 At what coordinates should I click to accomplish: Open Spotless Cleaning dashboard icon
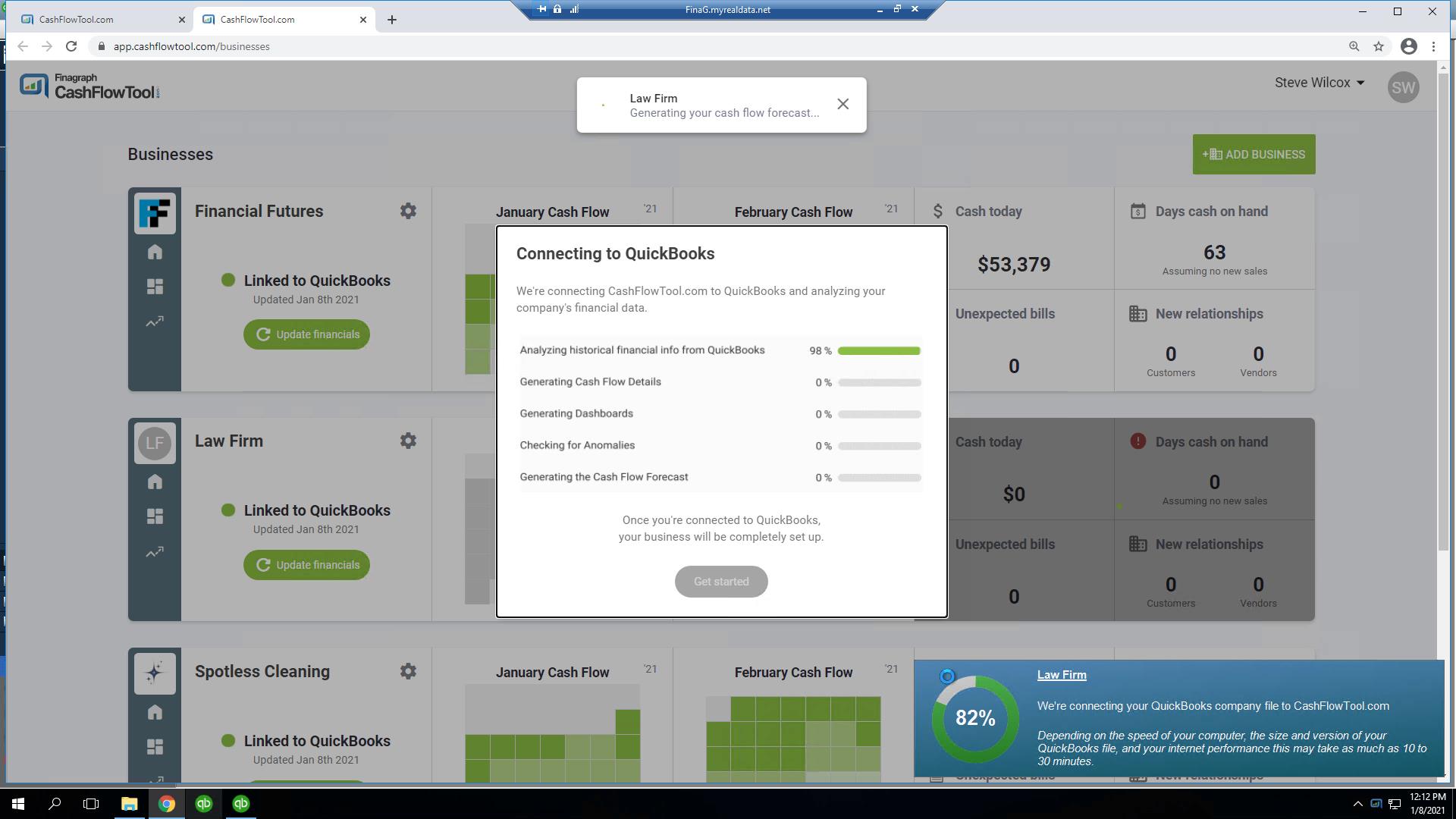155,747
